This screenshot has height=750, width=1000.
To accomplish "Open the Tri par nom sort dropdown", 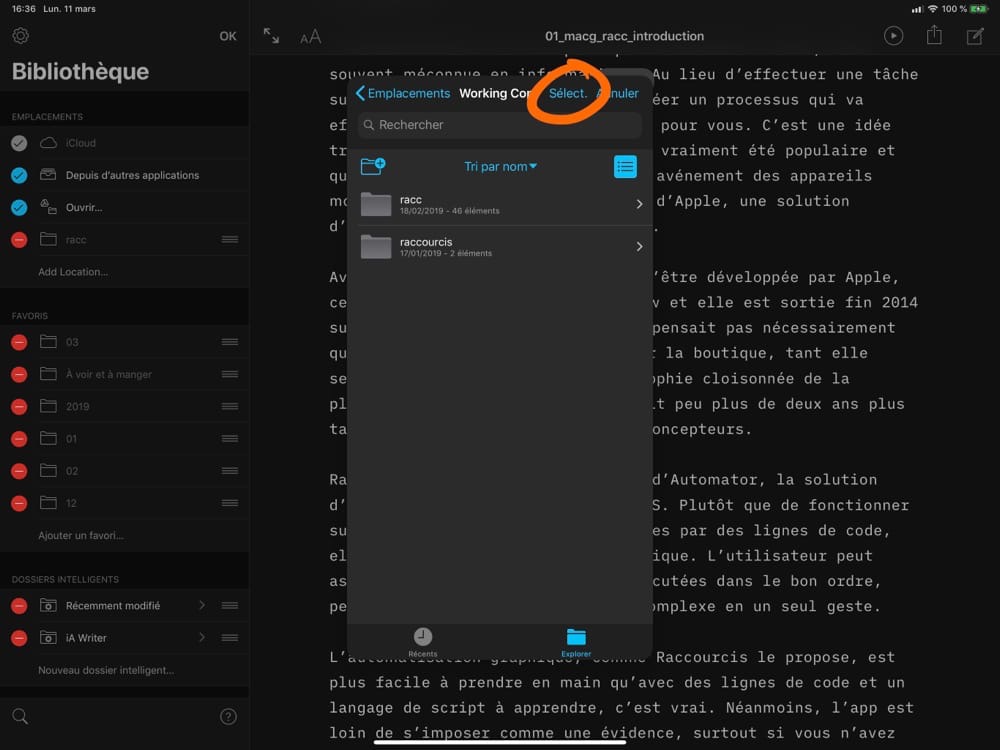I will point(501,166).
